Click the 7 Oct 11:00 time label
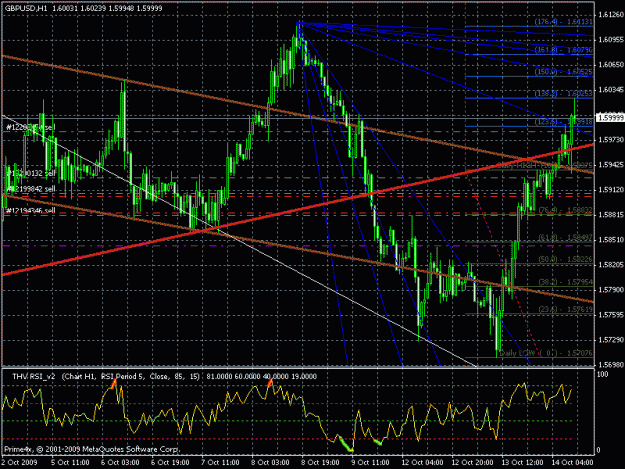This screenshot has width=625, height=469. 220,462
